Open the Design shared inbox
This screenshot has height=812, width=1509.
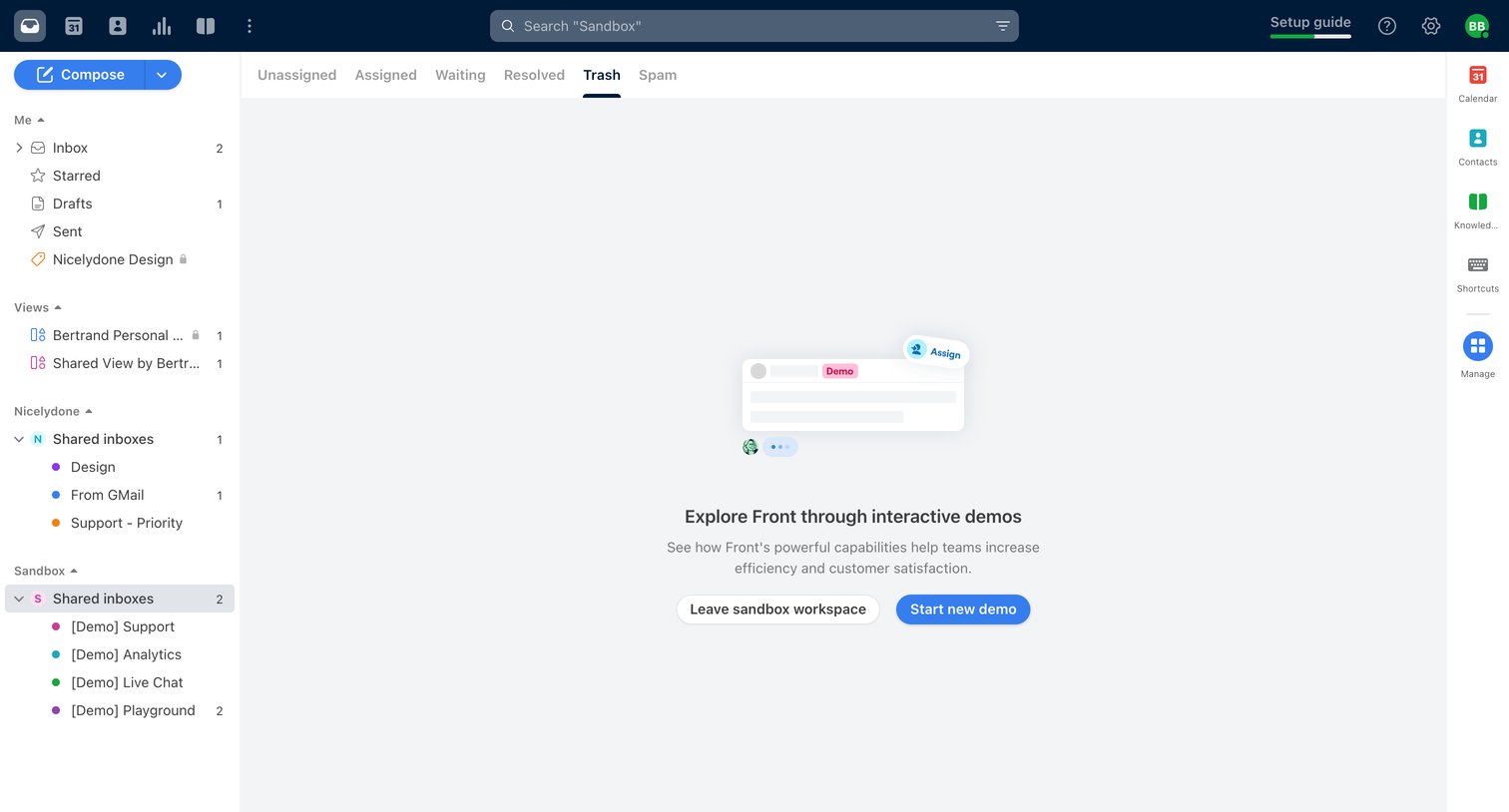coord(120,467)
